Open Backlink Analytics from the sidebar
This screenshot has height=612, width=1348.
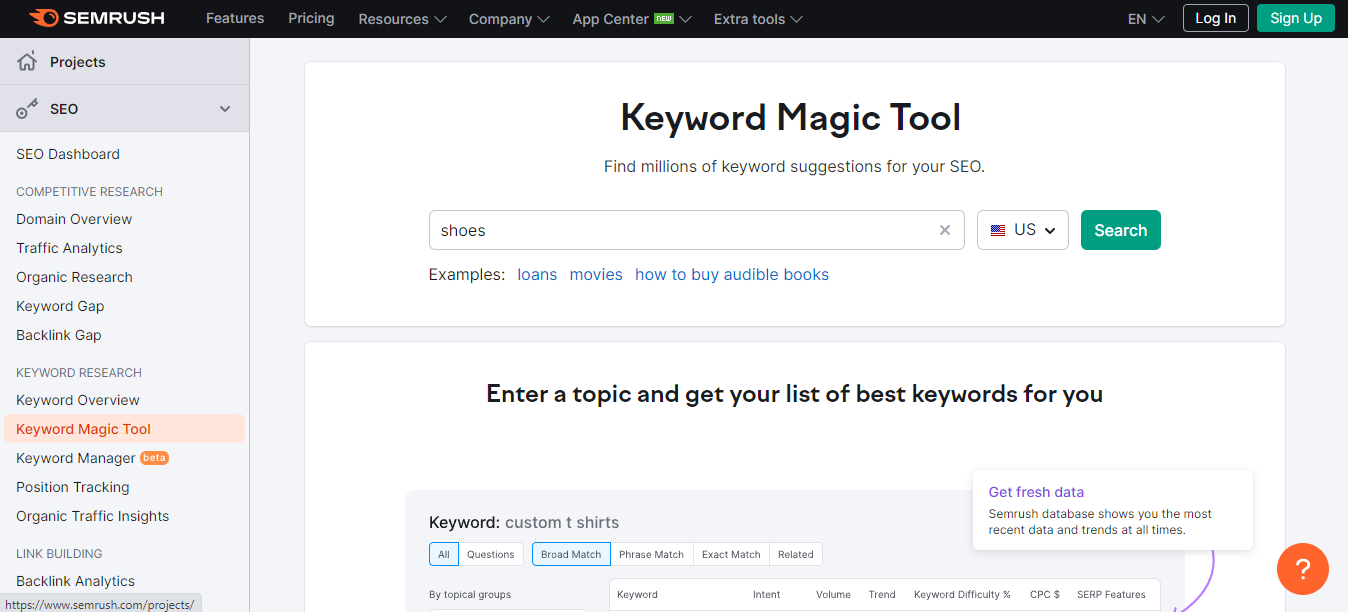click(75, 581)
